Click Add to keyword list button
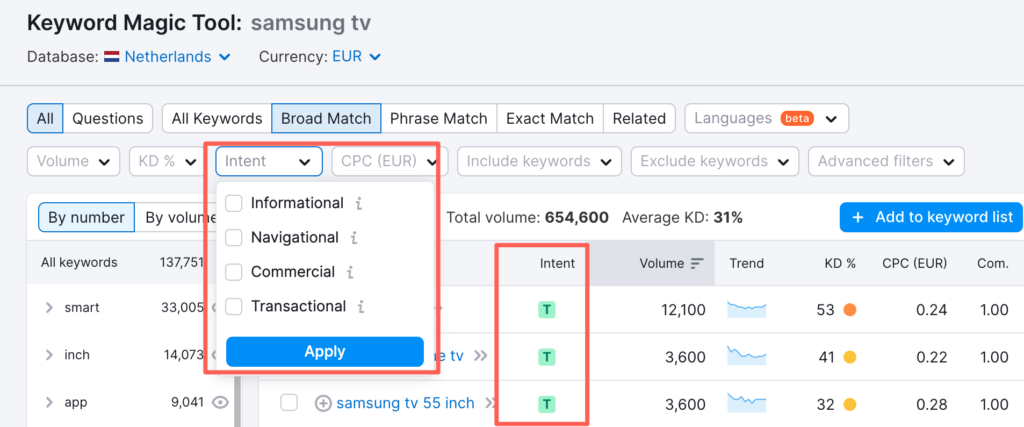The width and height of the screenshot is (1024, 427). pos(930,217)
